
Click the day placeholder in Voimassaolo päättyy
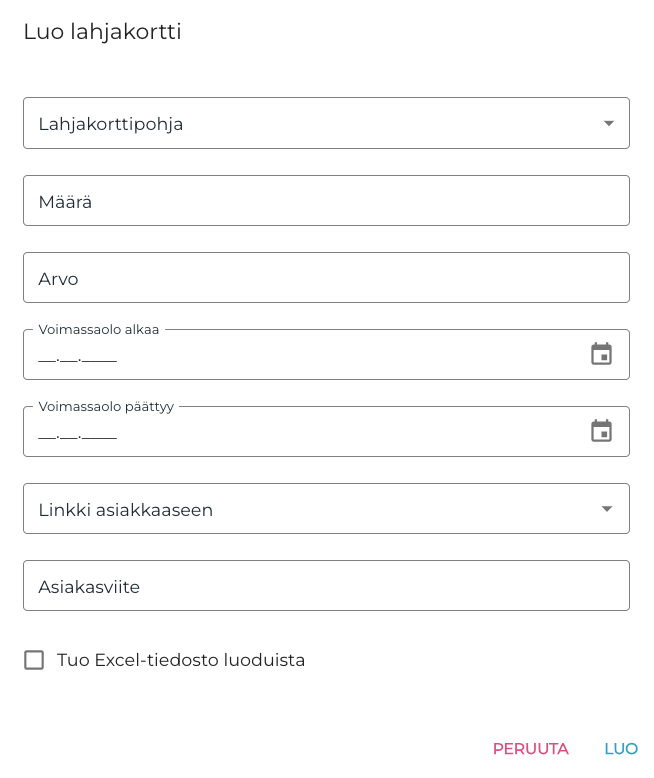coord(47,433)
